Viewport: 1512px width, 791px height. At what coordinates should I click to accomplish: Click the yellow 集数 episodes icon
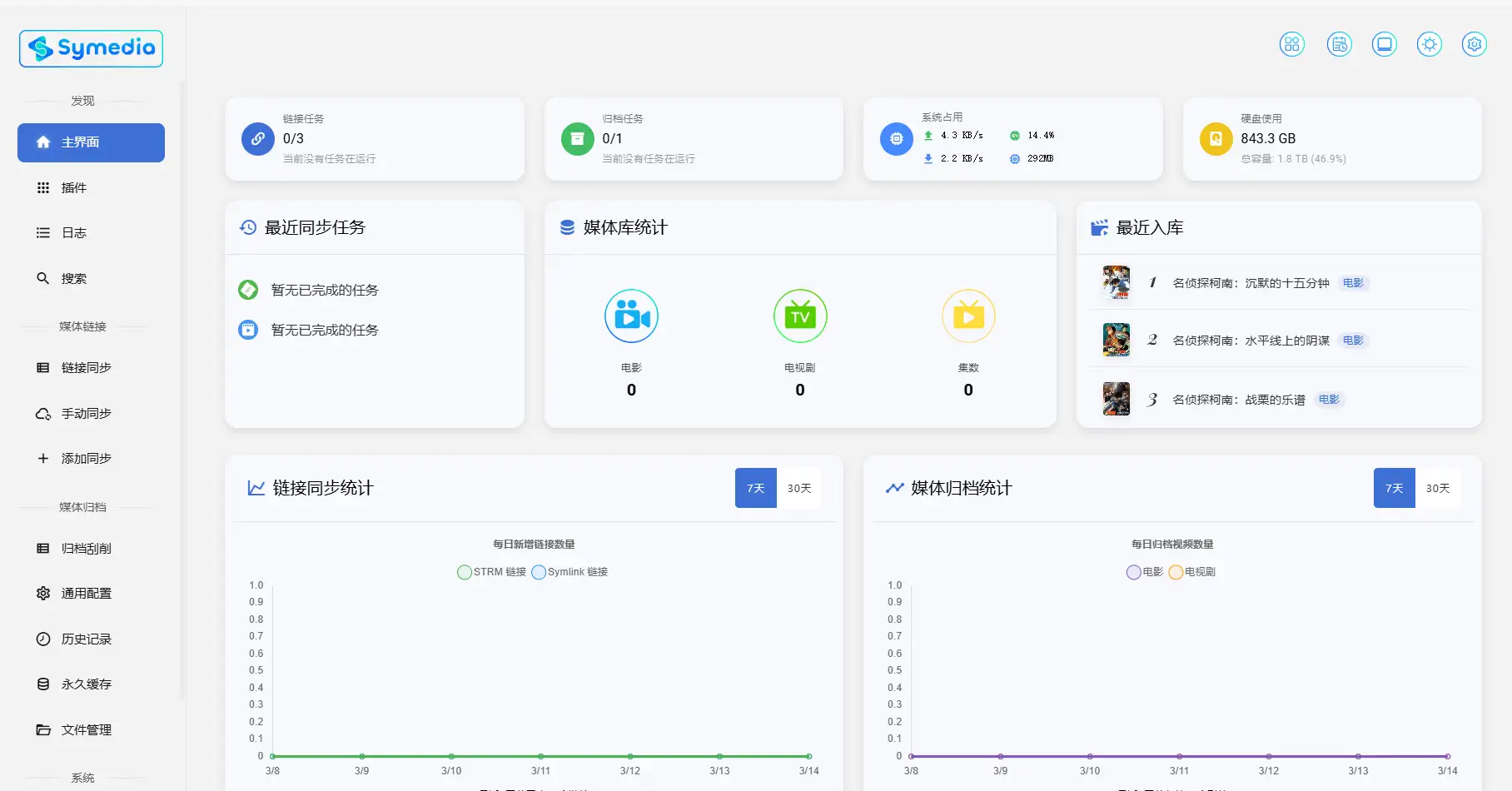coord(968,316)
